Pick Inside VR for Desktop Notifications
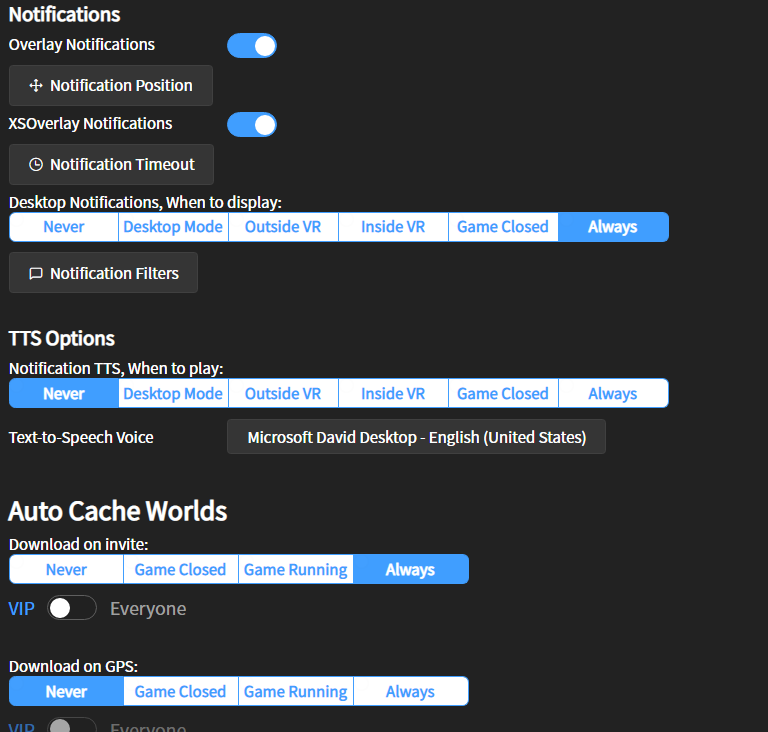The width and height of the screenshot is (768, 732). [x=393, y=227]
